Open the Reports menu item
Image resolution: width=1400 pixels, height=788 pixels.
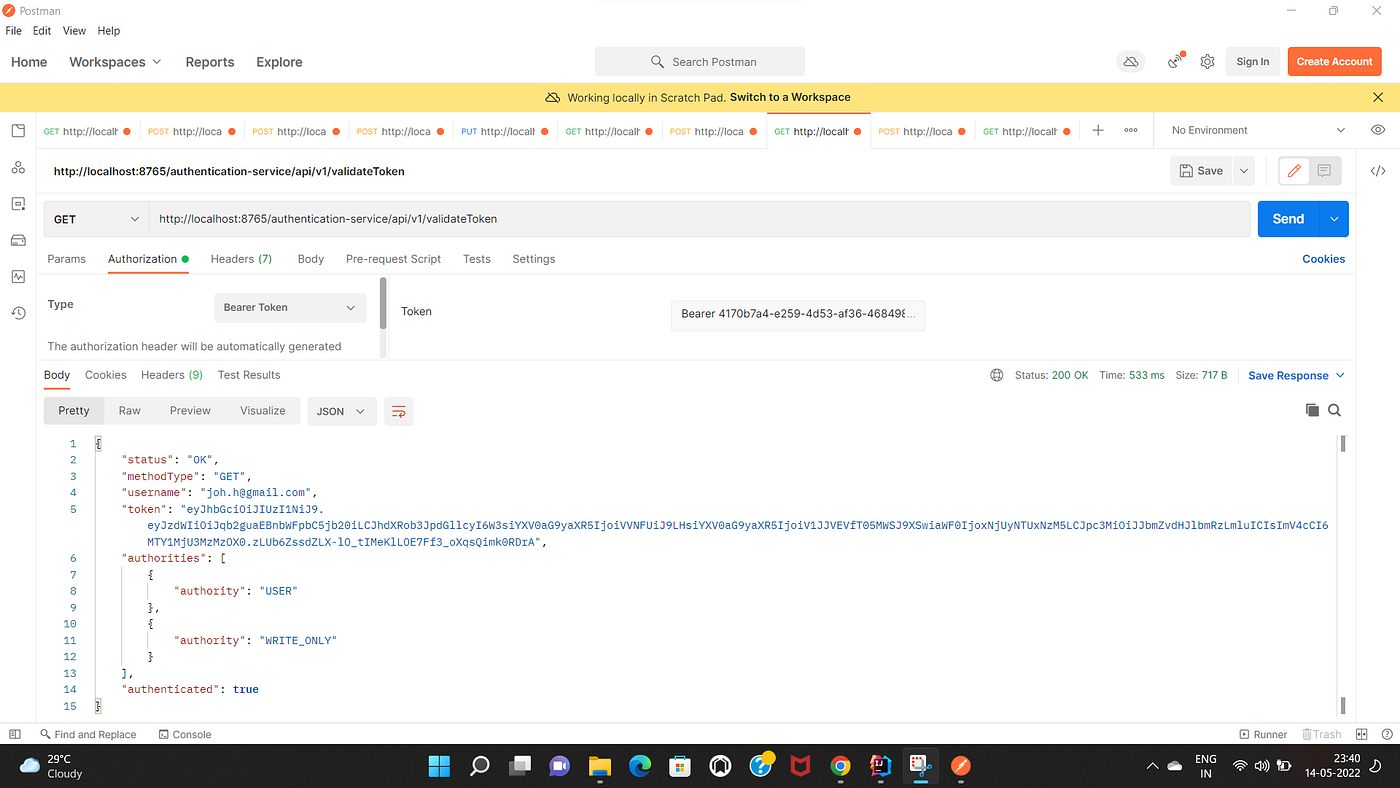click(209, 61)
